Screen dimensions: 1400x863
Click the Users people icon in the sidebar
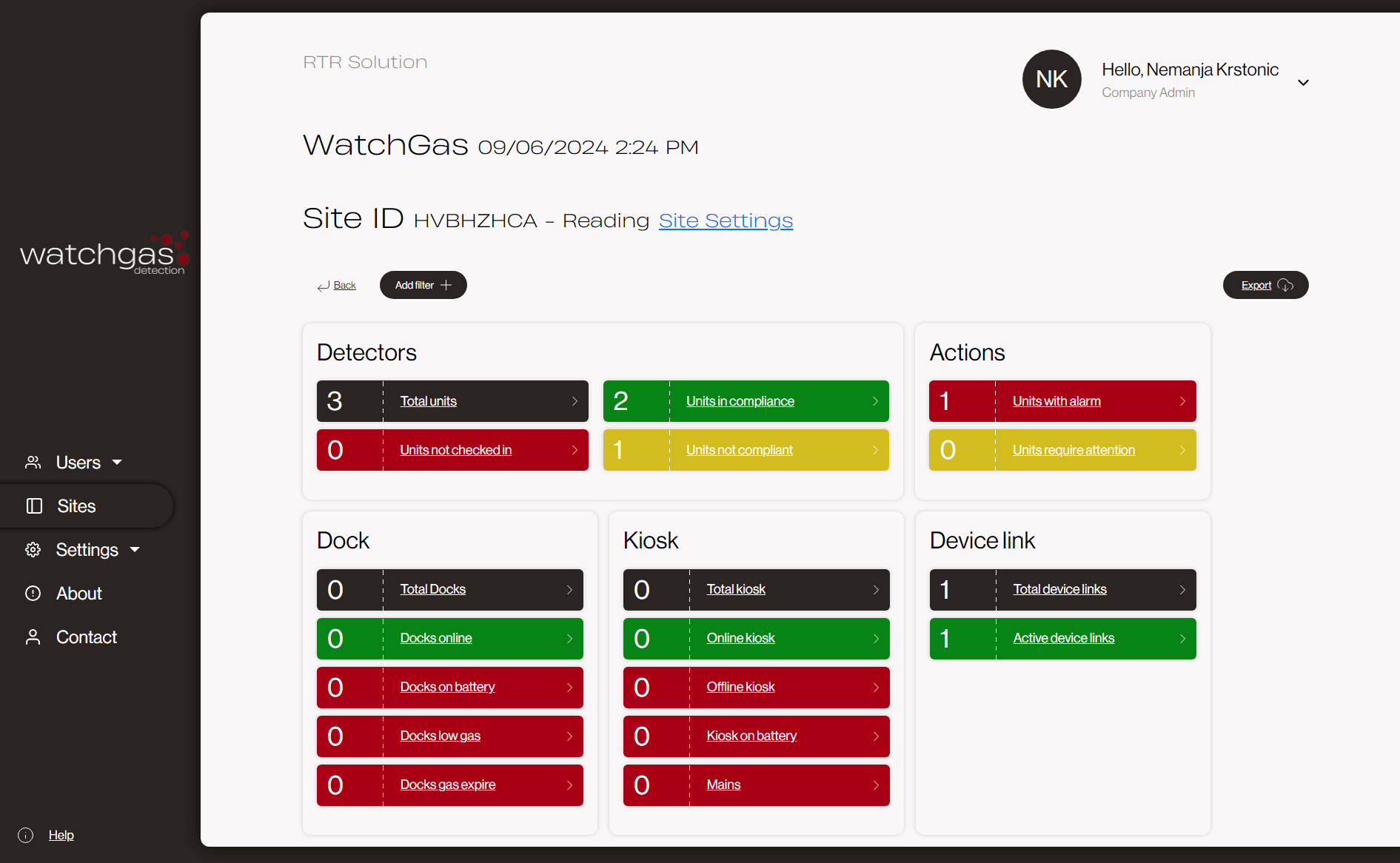click(x=33, y=462)
